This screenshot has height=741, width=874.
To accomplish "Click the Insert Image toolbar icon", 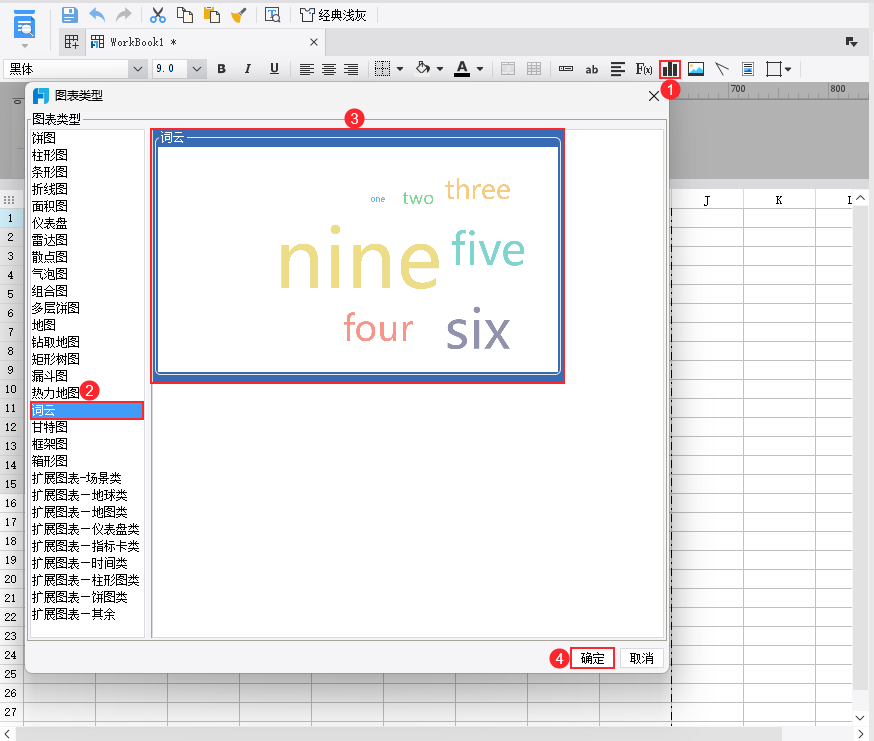I will pos(695,69).
